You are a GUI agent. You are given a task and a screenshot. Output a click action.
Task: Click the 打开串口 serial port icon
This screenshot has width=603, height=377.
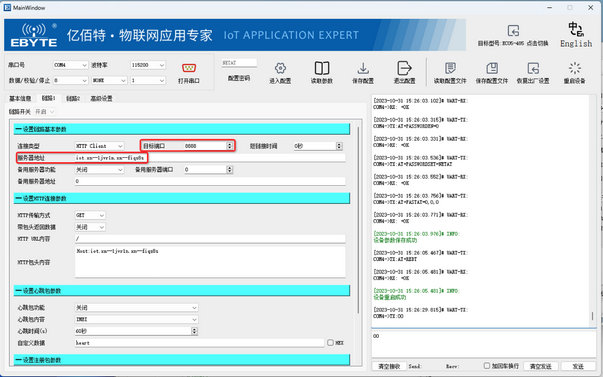(x=189, y=68)
